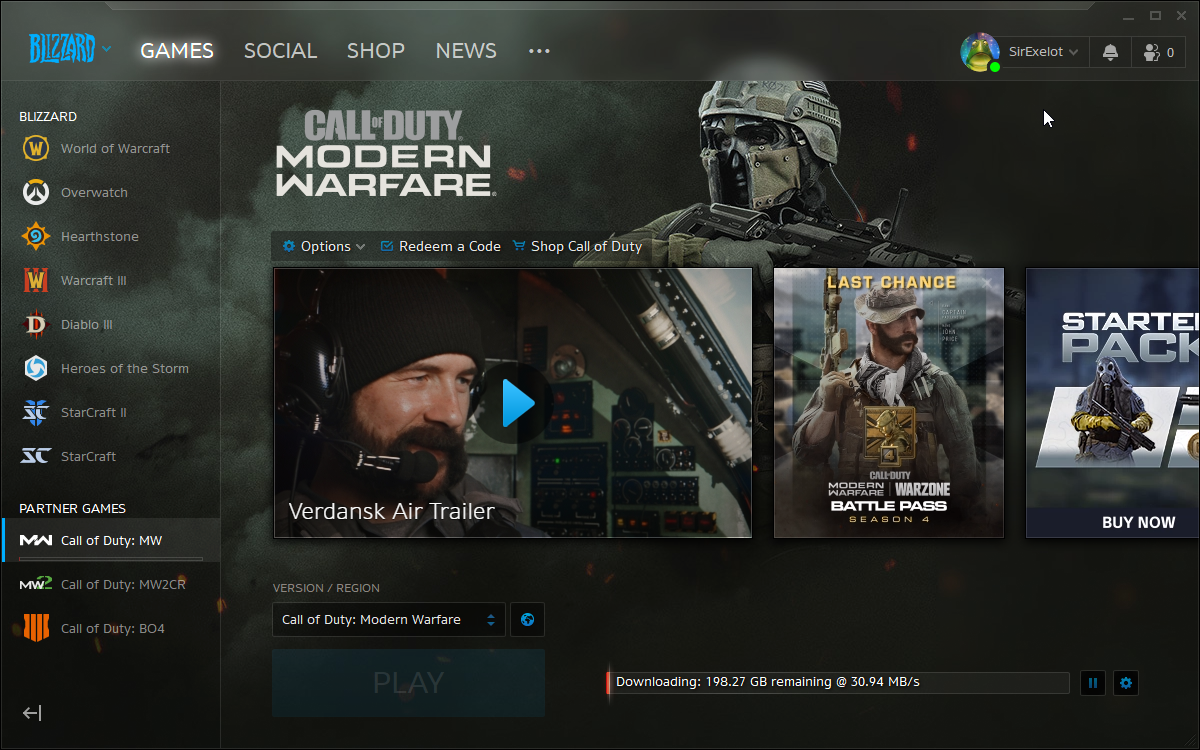Click the Redeem a Code link

click(440, 246)
